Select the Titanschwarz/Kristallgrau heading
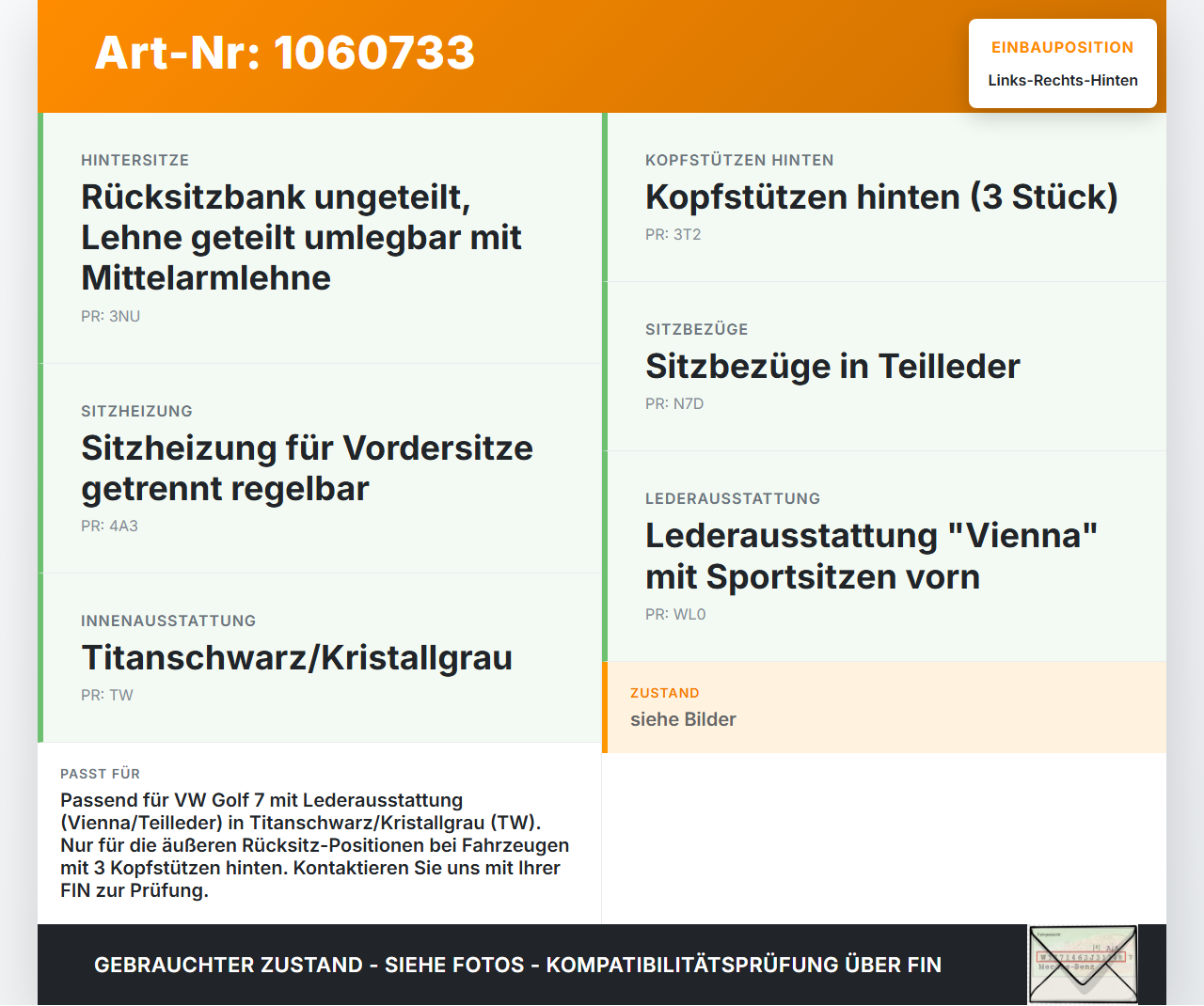This screenshot has height=1006, width=1204. click(x=297, y=657)
